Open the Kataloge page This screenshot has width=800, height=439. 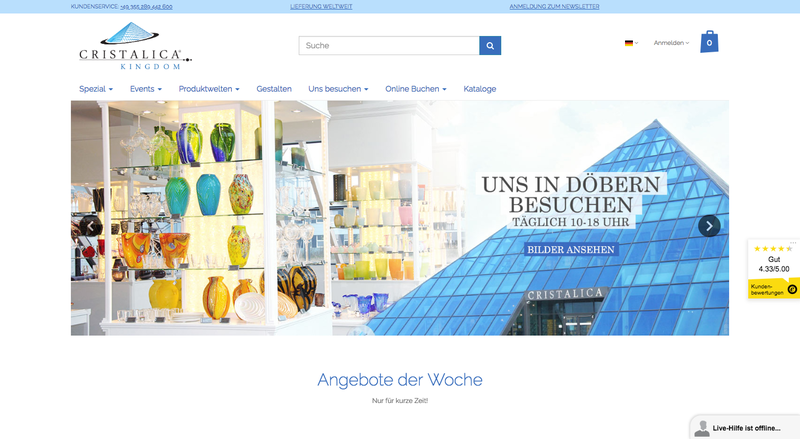480,89
